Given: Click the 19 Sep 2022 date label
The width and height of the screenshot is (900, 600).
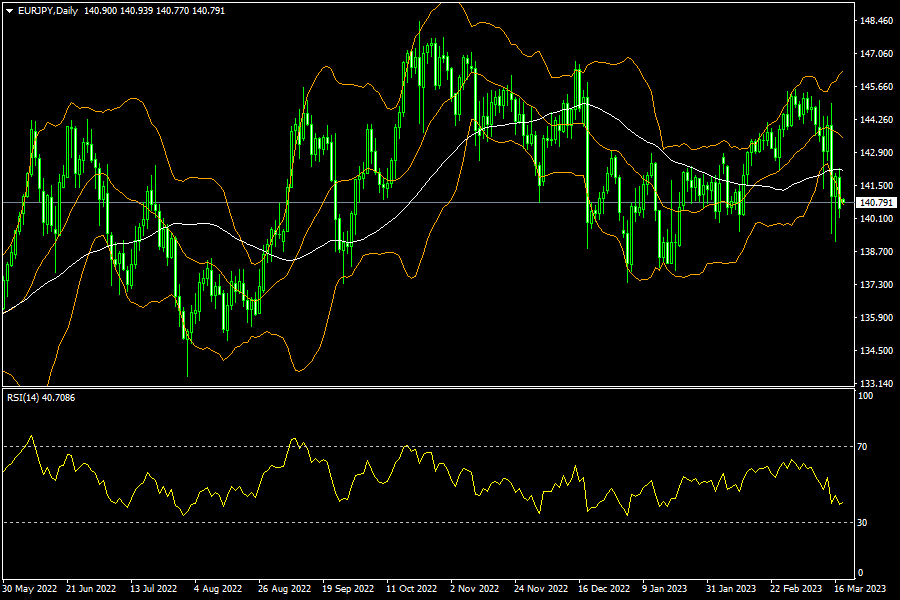Looking at the screenshot, I should coord(347,589).
